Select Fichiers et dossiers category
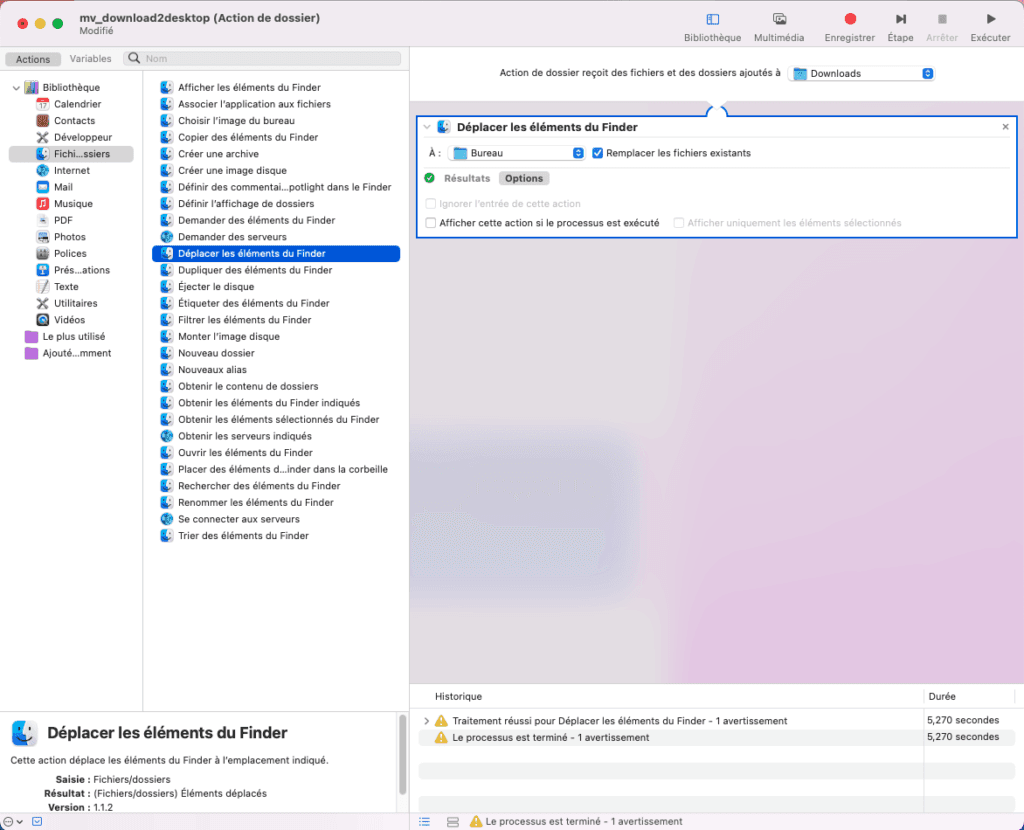 [72, 153]
